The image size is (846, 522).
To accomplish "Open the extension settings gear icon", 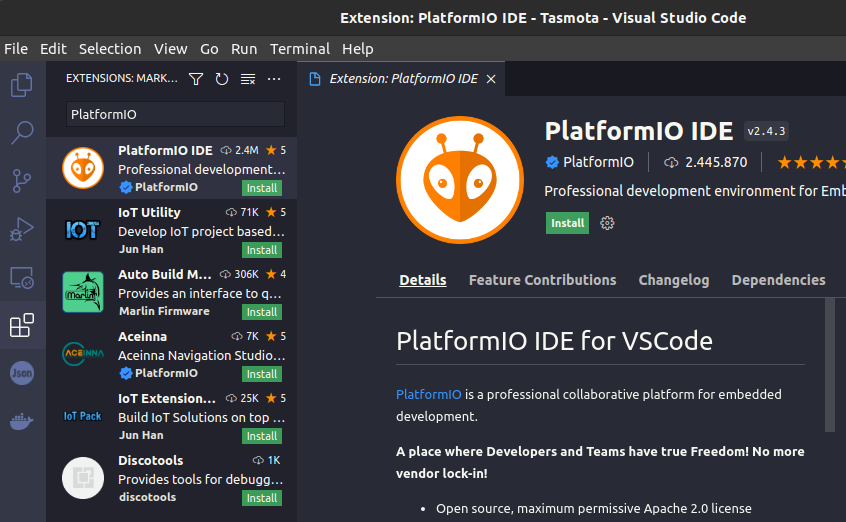I will click(x=607, y=223).
